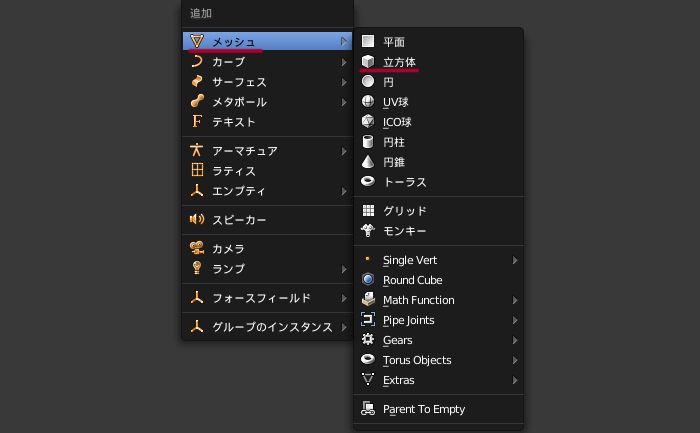Choose UV球 mesh entry
Image resolution: width=700 pixels, height=433 pixels.
coord(396,102)
